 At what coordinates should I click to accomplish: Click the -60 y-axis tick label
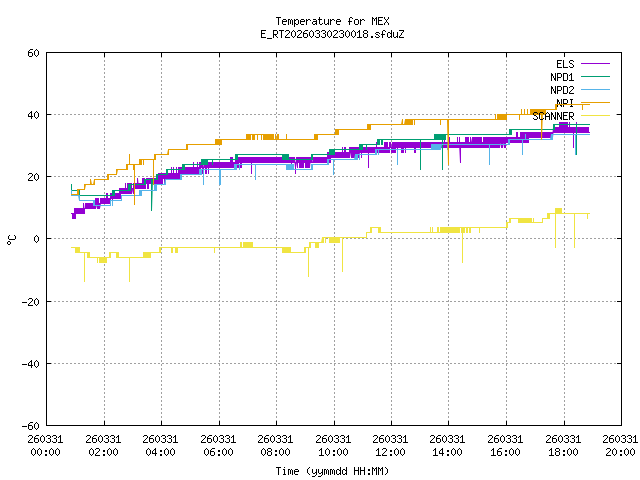(30, 425)
